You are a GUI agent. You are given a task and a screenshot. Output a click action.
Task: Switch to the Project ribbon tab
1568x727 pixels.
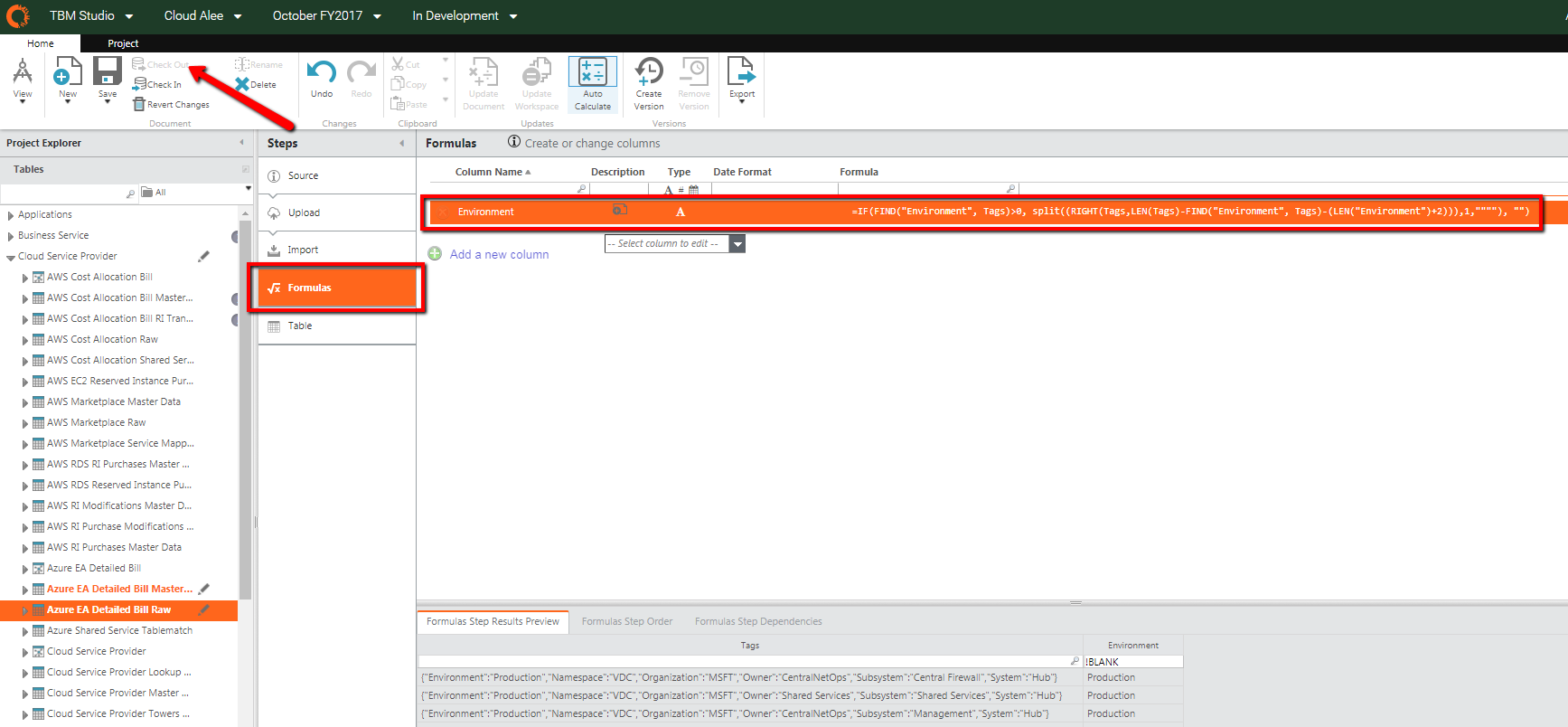tap(123, 43)
